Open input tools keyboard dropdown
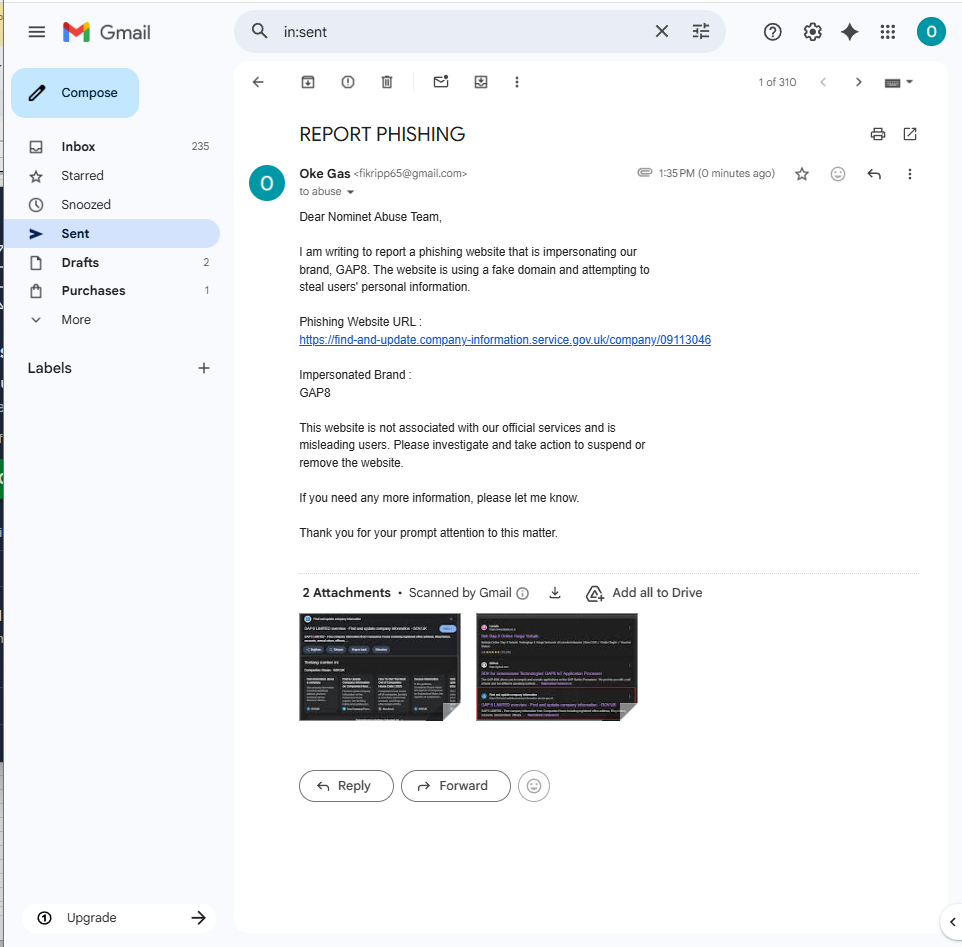The image size is (962, 947). point(899,82)
